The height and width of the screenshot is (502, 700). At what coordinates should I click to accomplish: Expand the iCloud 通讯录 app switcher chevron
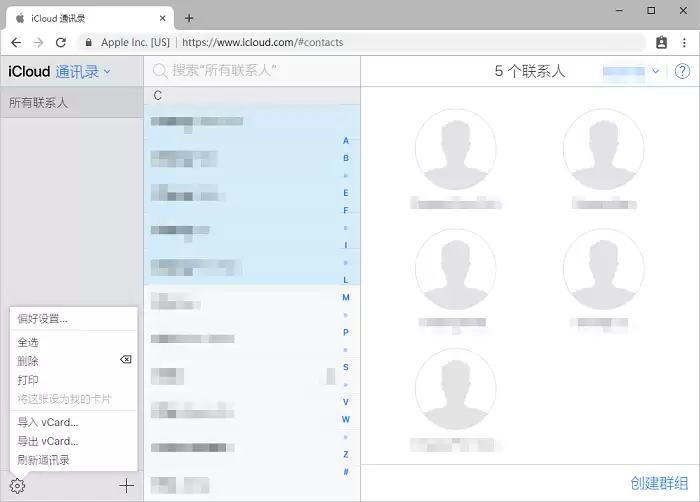point(107,71)
